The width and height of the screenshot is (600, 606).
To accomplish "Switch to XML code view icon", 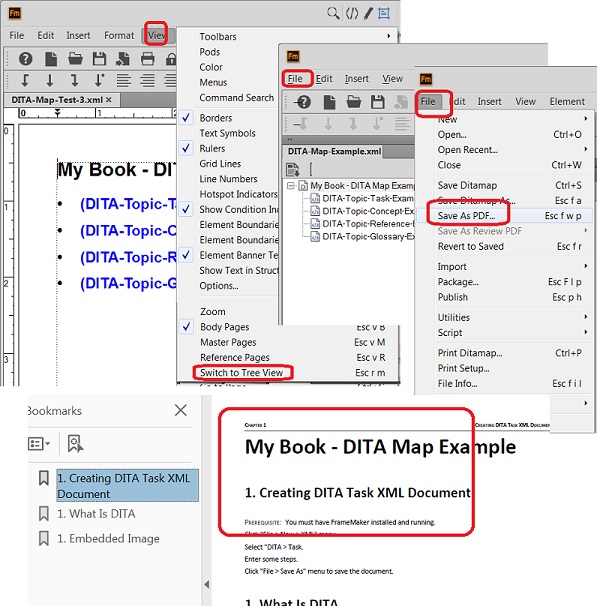I will [x=352, y=14].
